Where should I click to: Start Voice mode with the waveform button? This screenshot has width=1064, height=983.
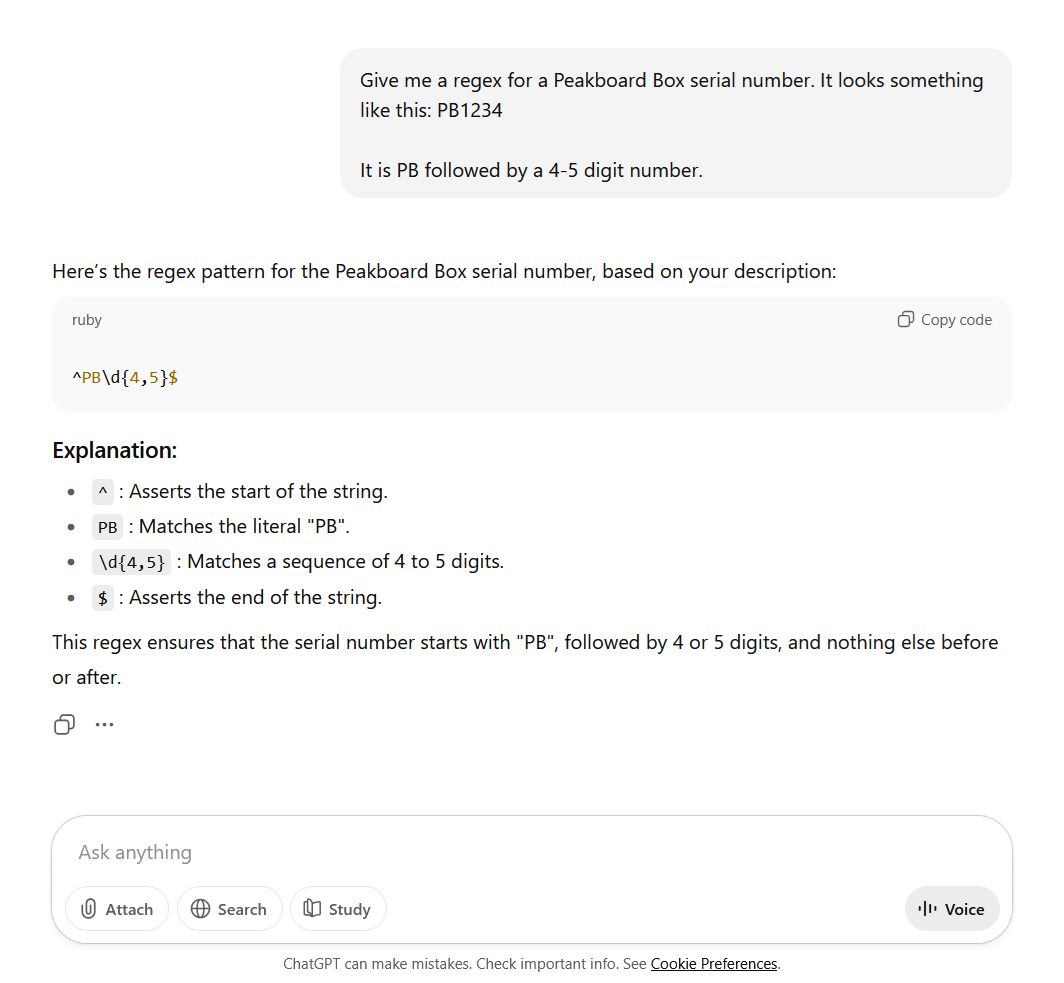coord(951,909)
